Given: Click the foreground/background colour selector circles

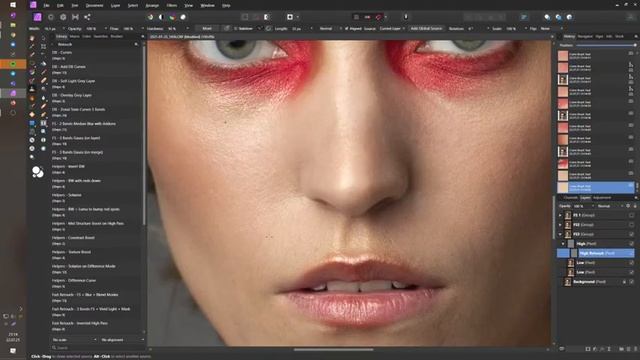Looking at the screenshot, I should click(38, 172).
